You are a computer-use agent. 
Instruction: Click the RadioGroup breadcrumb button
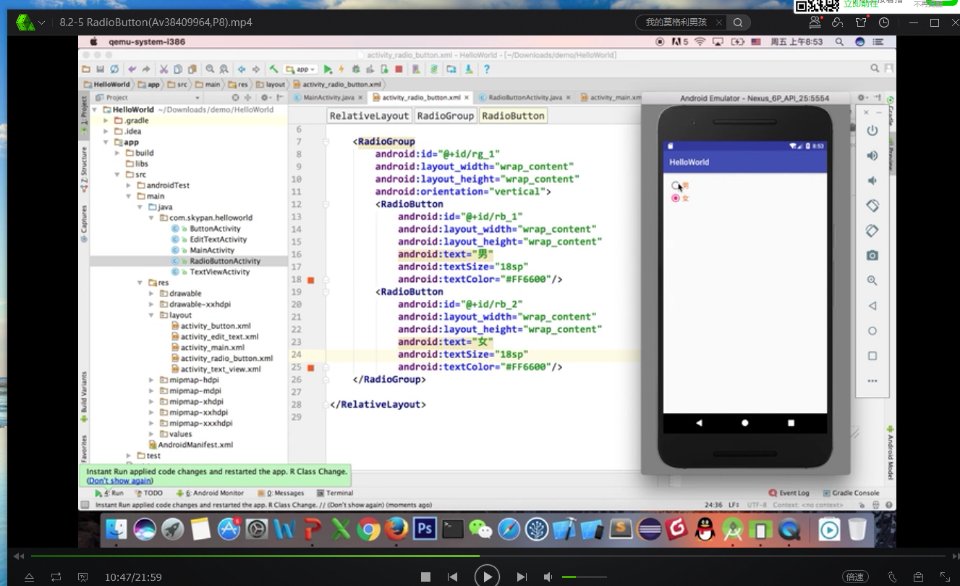[x=445, y=116]
